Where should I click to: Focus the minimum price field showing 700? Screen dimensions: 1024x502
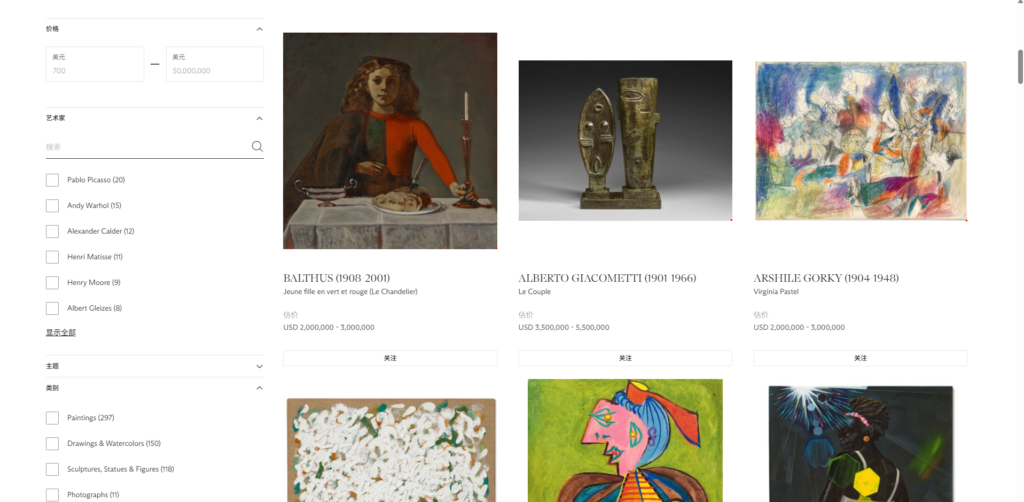[x=95, y=64]
